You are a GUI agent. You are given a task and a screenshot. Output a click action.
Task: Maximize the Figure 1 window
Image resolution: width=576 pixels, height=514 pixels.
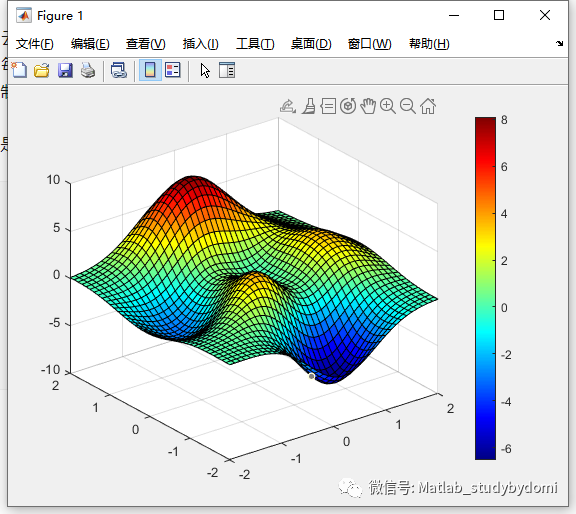click(x=499, y=15)
